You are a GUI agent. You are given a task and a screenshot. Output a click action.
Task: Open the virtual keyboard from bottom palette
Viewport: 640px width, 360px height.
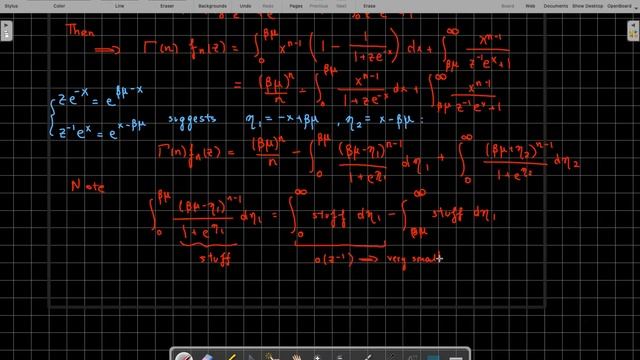pyautogui.click(x=456, y=358)
